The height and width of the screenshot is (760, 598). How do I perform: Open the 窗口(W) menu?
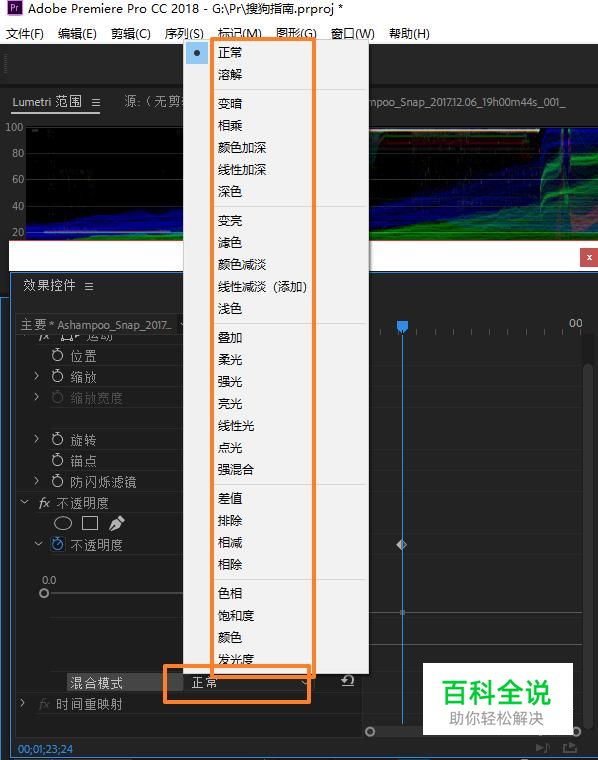(353, 34)
